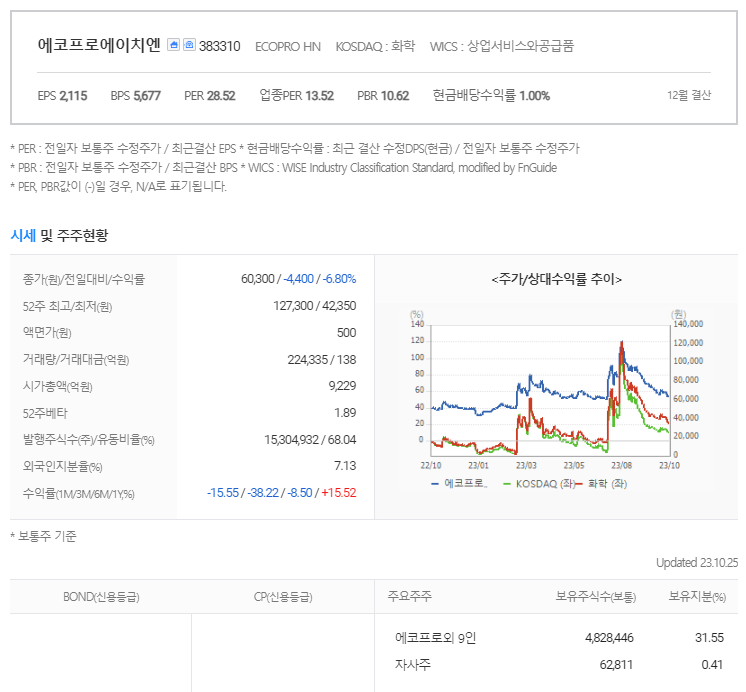Click the 시가총액(억원) row label
This screenshot has height=692, width=746.
(x=58, y=386)
